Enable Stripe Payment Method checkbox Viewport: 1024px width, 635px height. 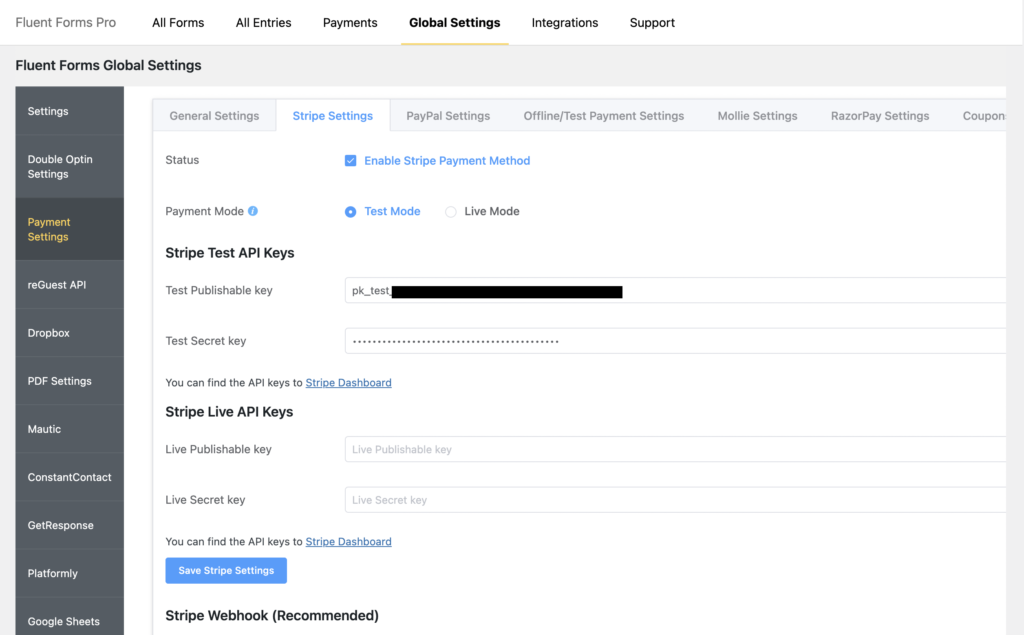[x=351, y=161]
